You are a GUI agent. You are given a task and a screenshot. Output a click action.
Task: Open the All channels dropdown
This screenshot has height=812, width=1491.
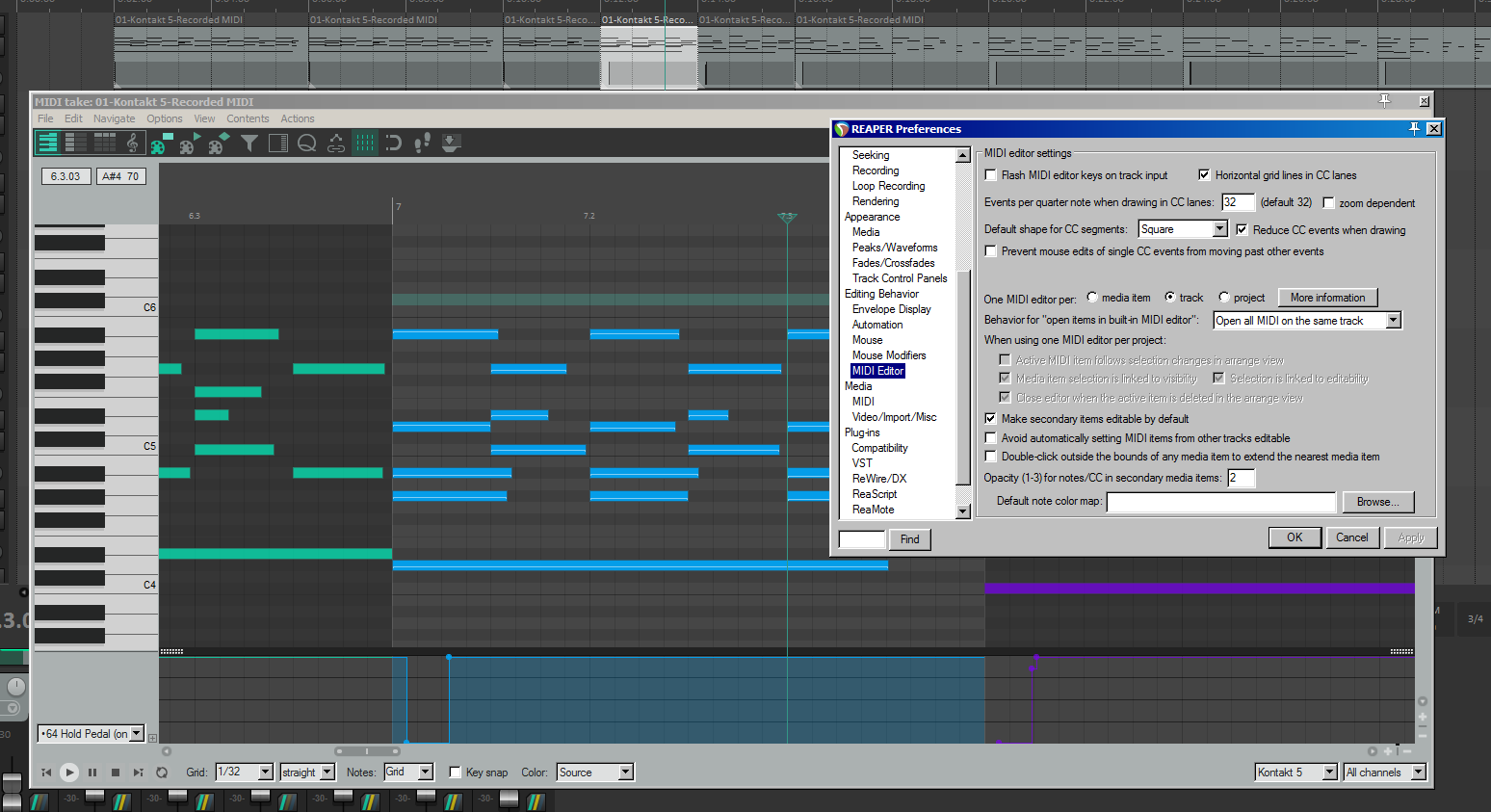tap(1385, 773)
